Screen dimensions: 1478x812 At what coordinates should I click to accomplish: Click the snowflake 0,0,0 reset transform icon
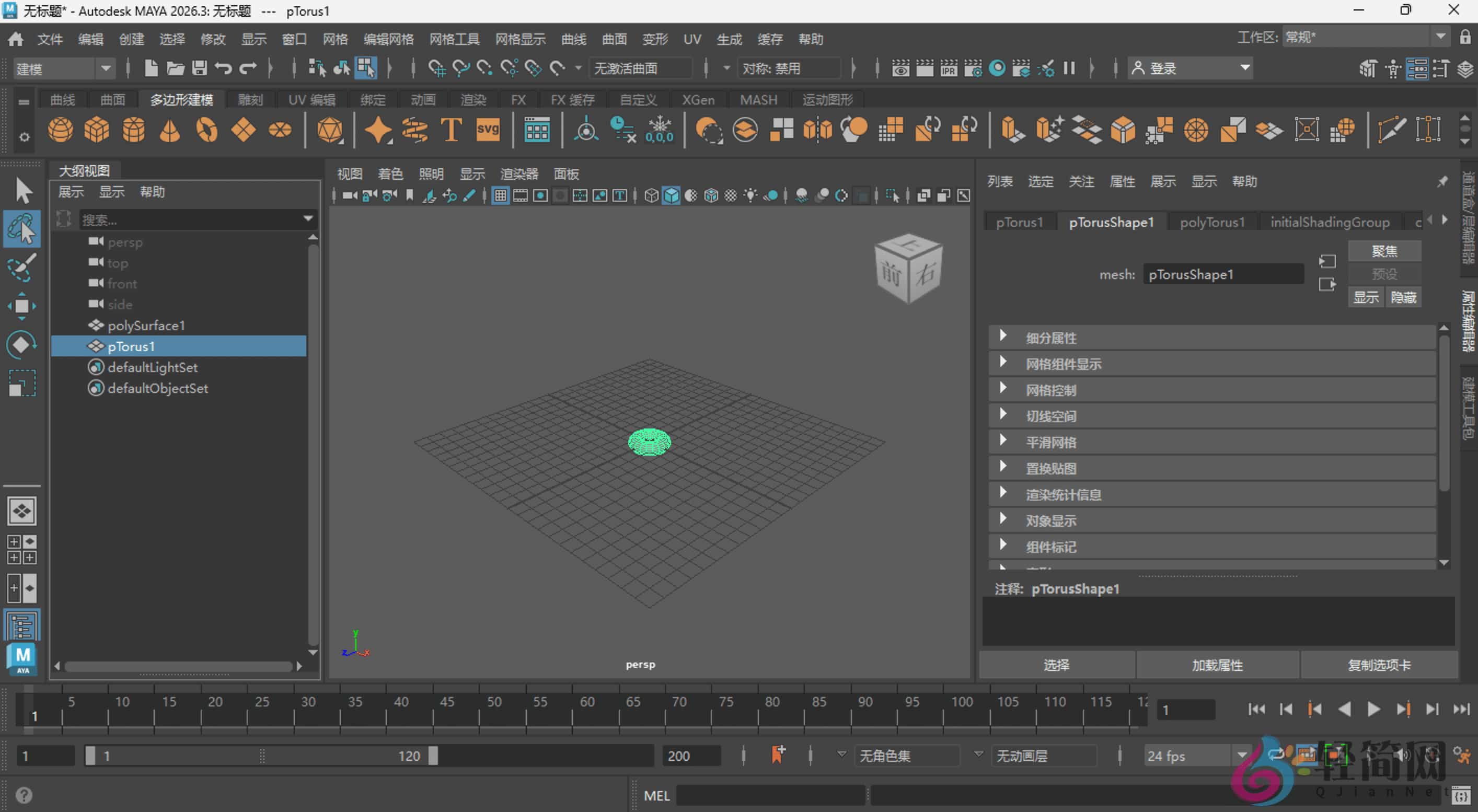[x=660, y=130]
